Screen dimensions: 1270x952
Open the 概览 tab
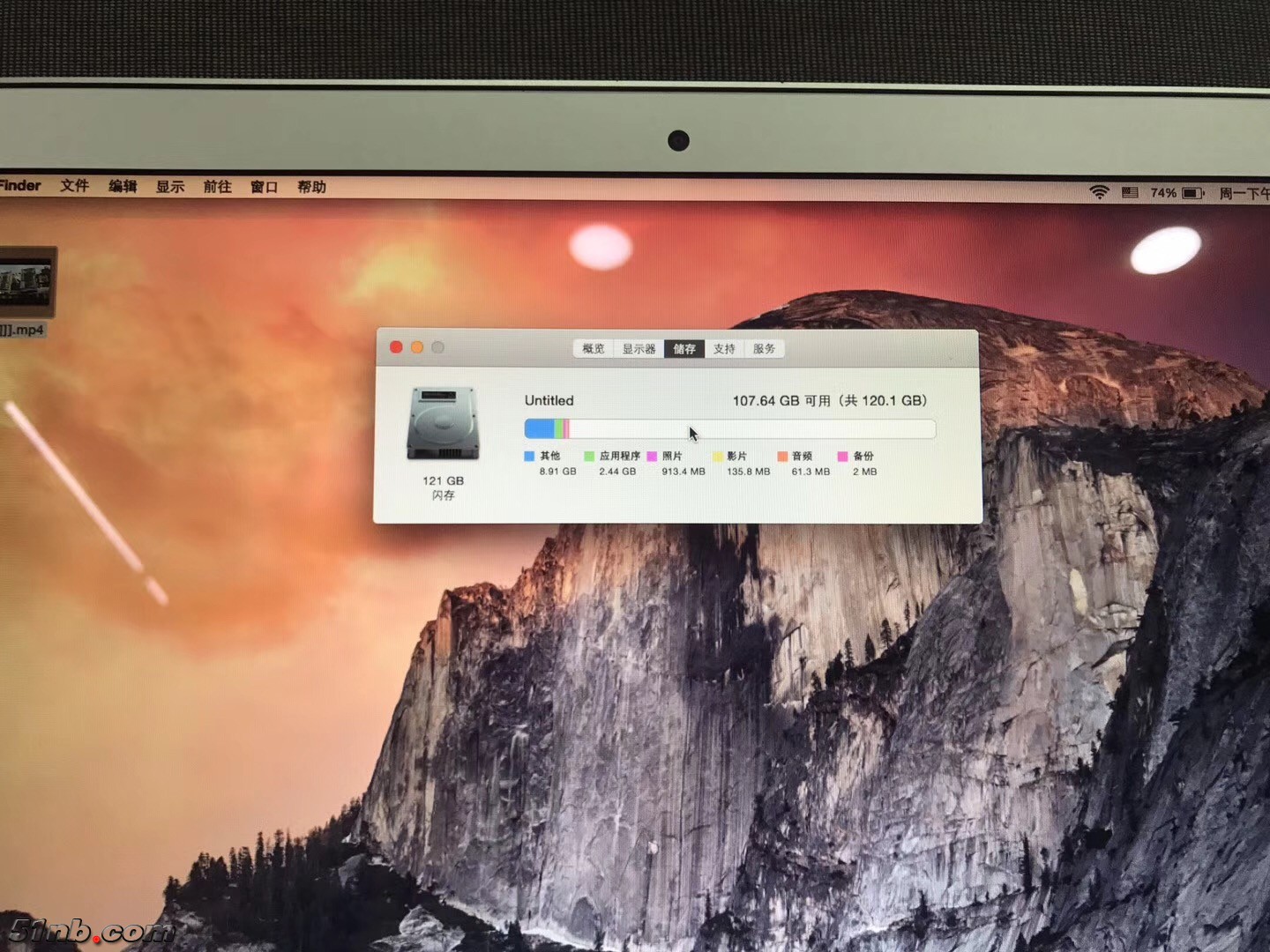594,349
